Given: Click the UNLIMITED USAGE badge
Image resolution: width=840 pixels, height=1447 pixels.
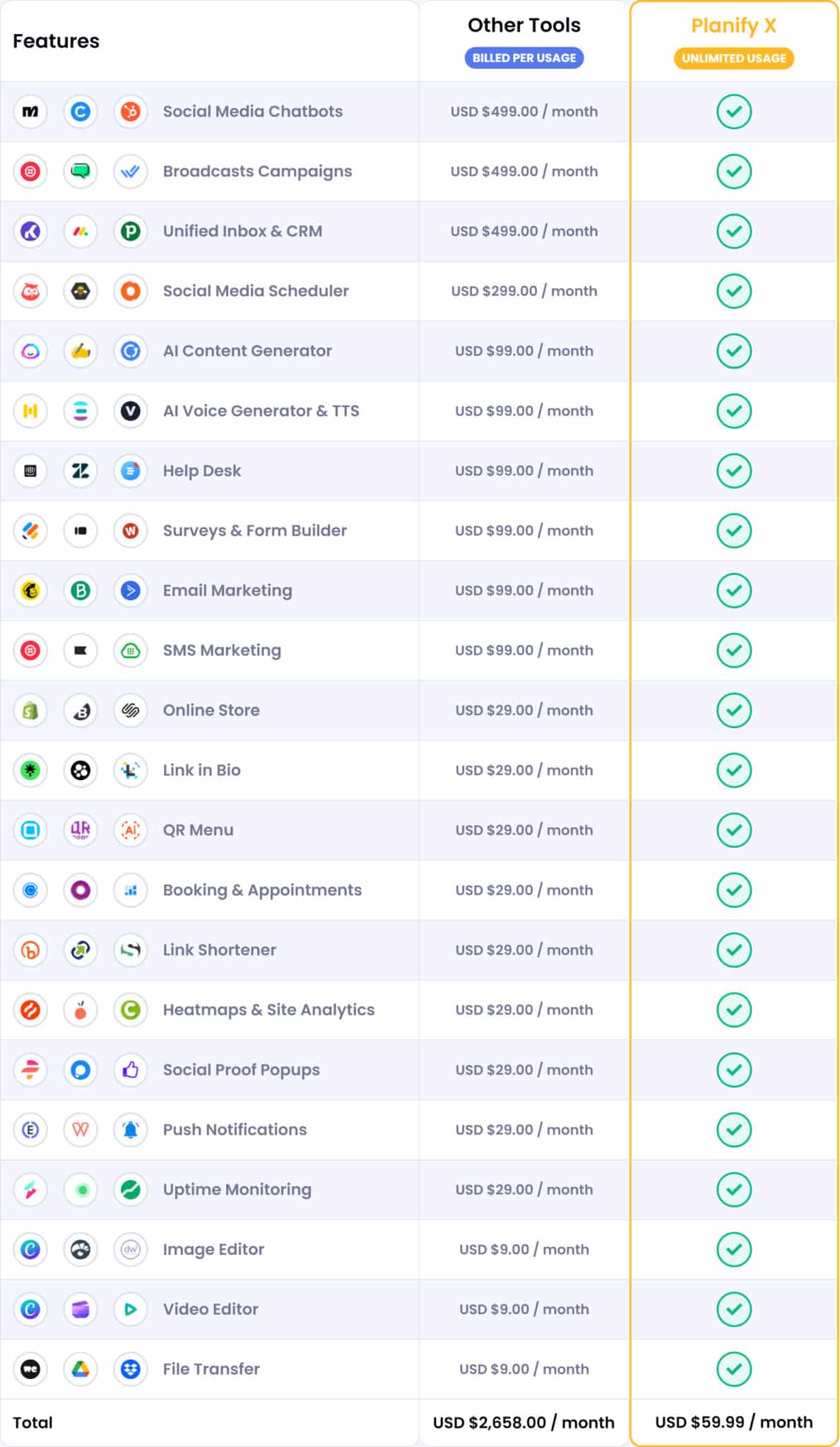Looking at the screenshot, I should [734, 58].
